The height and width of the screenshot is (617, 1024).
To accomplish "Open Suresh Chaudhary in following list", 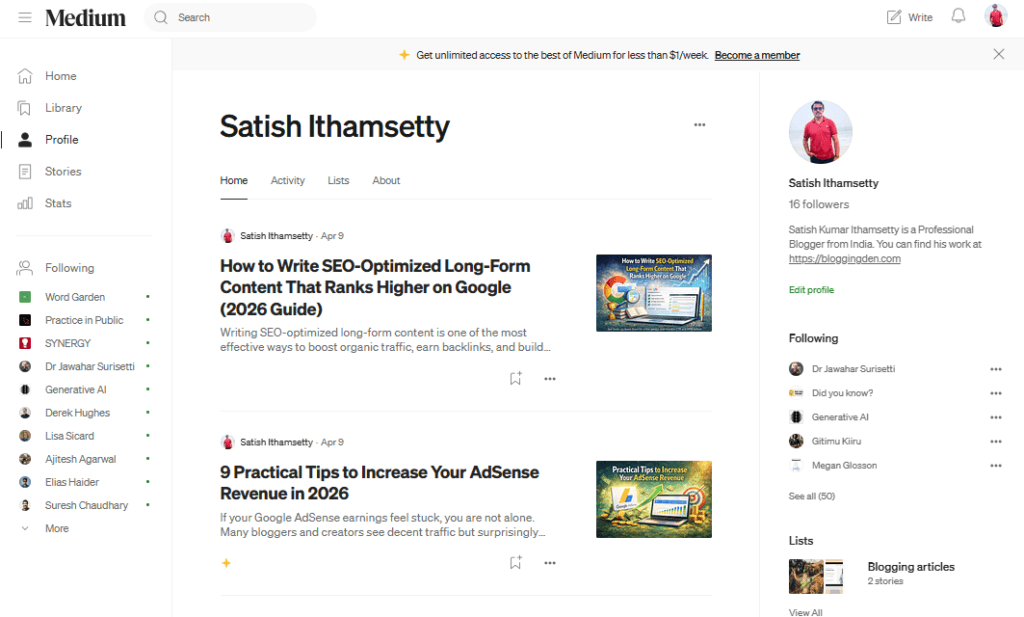I will [x=86, y=505].
